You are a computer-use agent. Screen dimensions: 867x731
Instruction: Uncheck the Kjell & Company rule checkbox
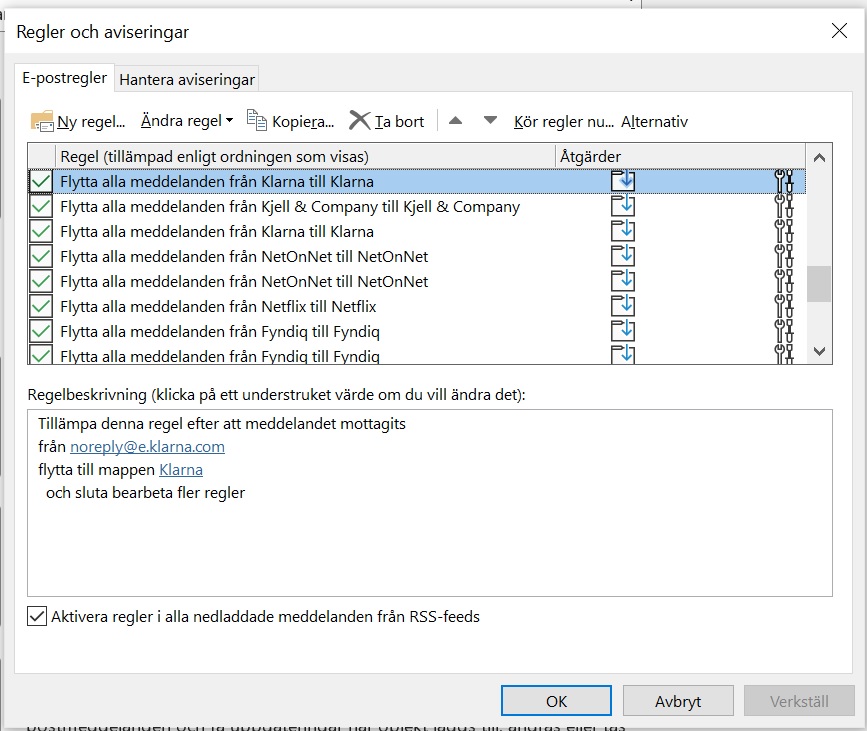[41, 207]
